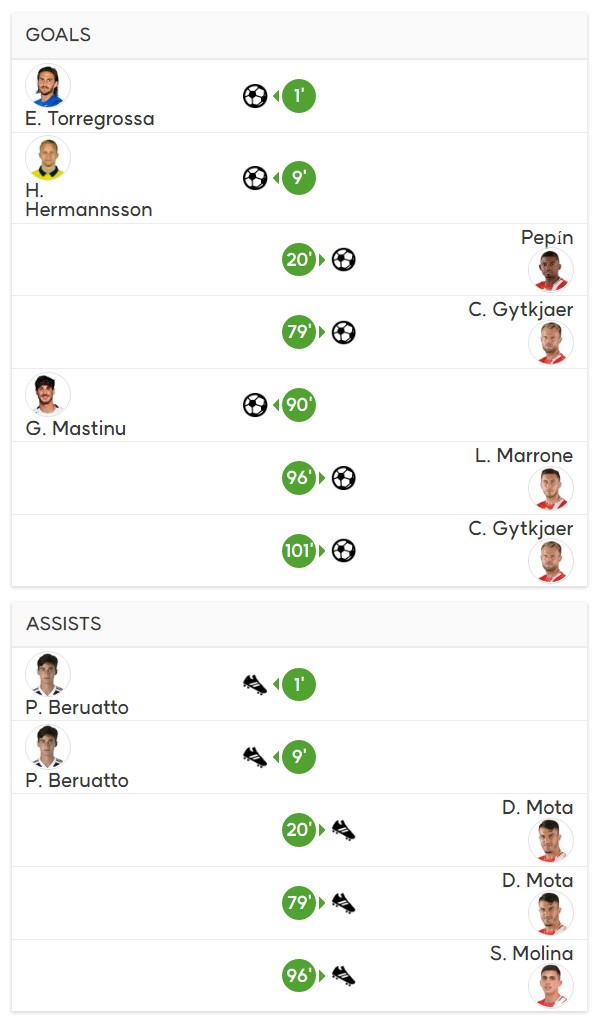Click the boot icon for Beruatto's 1' assist
The height and width of the screenshot is (1019, 601).
pos(255,685)
